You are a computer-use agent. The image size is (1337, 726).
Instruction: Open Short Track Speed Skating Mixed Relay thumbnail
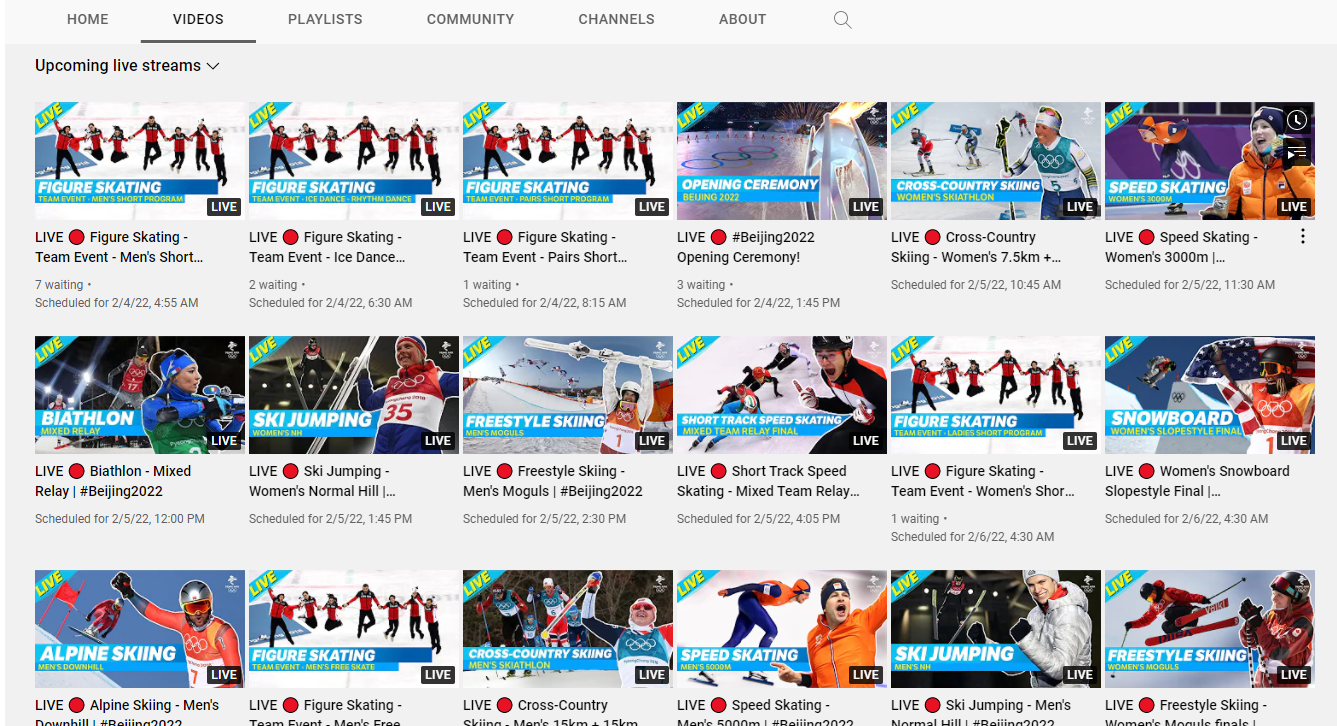point(781,394)
